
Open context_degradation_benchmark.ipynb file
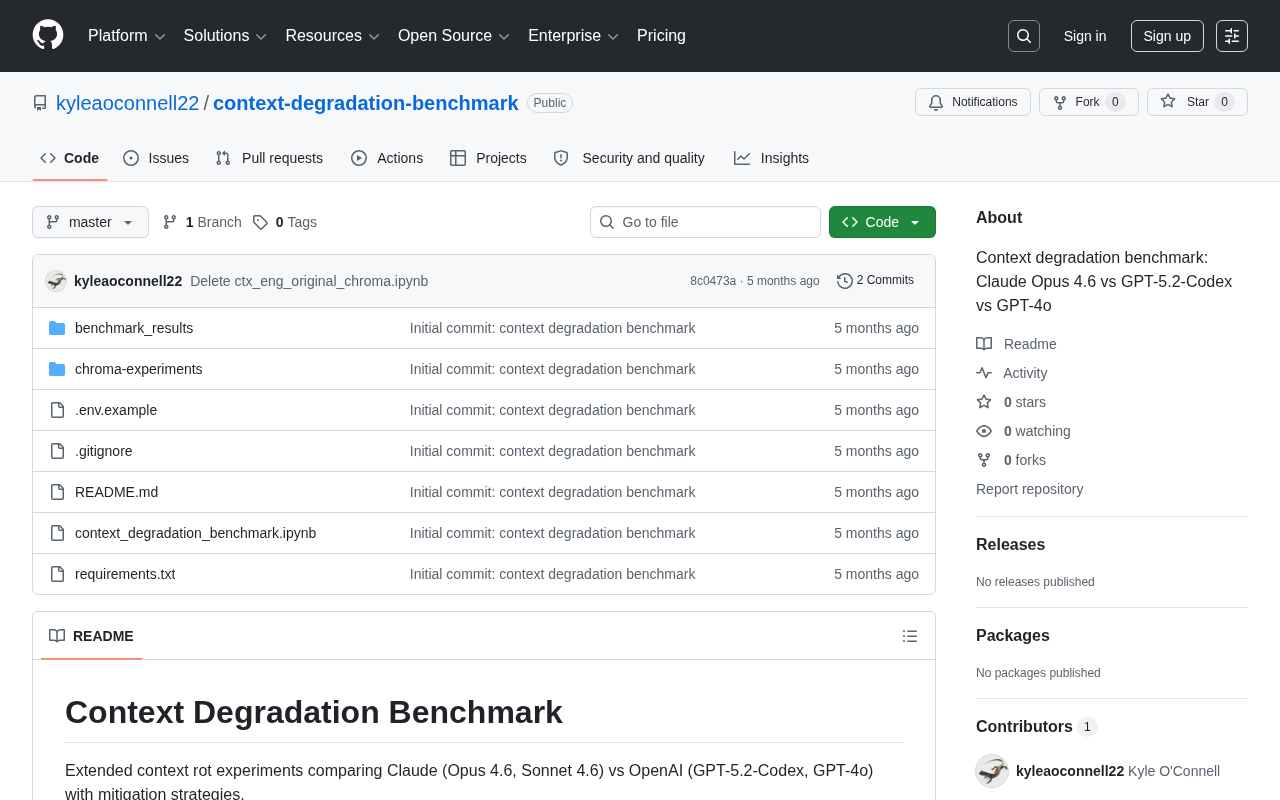click(195, 533)
